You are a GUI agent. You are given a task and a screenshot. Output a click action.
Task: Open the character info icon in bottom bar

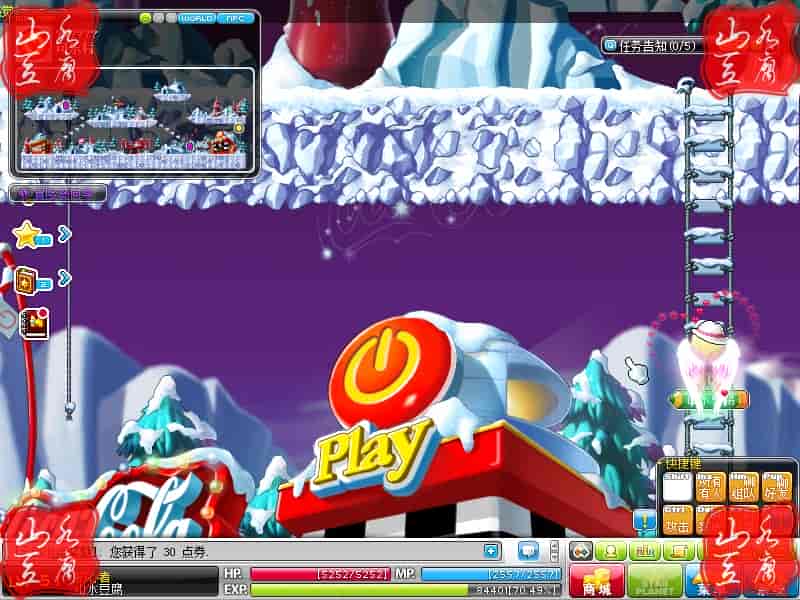tap(610, 551)
